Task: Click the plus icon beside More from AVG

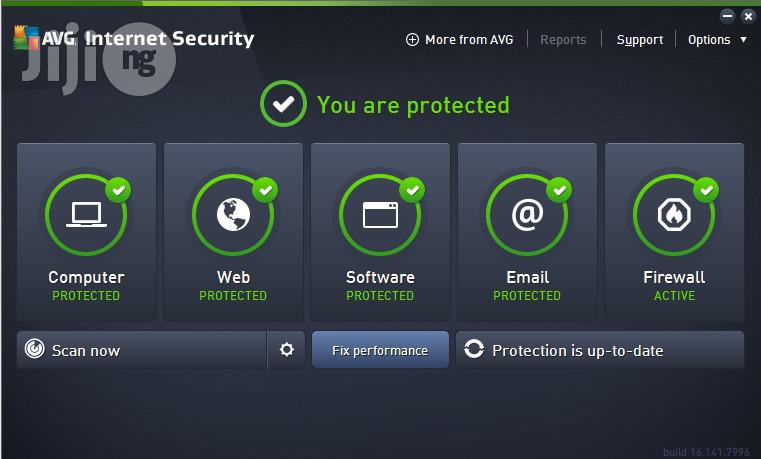Action: coord(412,39)
